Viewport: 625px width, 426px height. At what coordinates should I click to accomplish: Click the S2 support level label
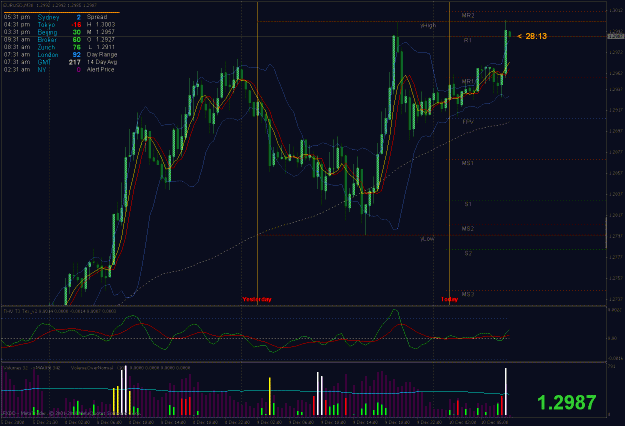coord(468,253)
